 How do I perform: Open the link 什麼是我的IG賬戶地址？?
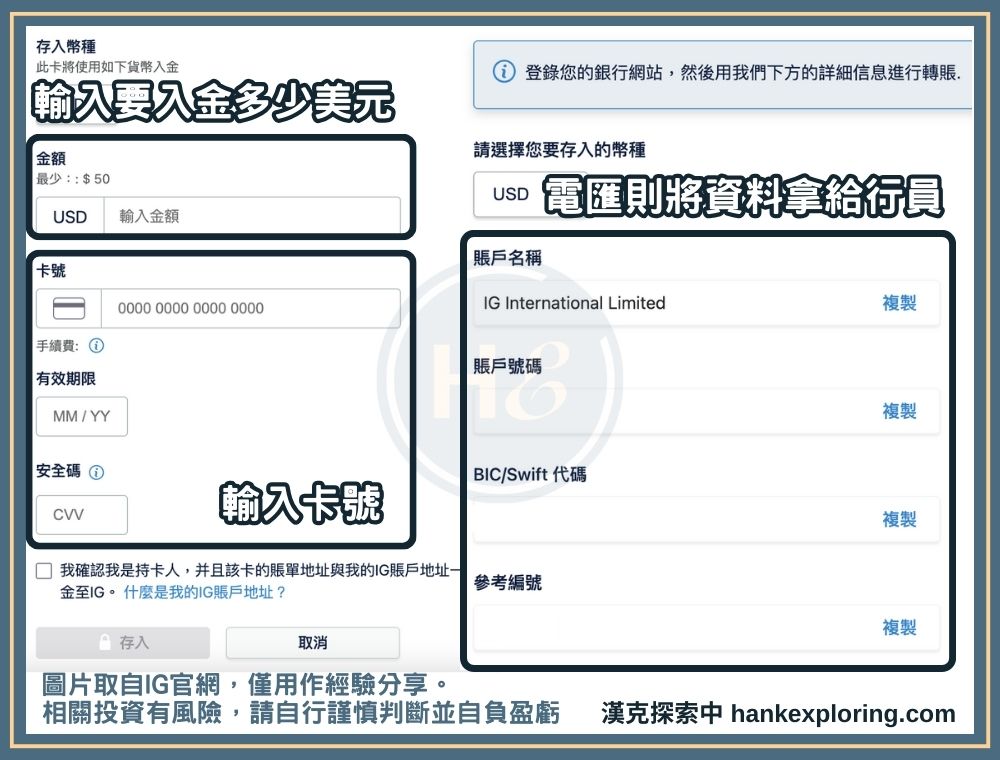(x=204, y=592)
